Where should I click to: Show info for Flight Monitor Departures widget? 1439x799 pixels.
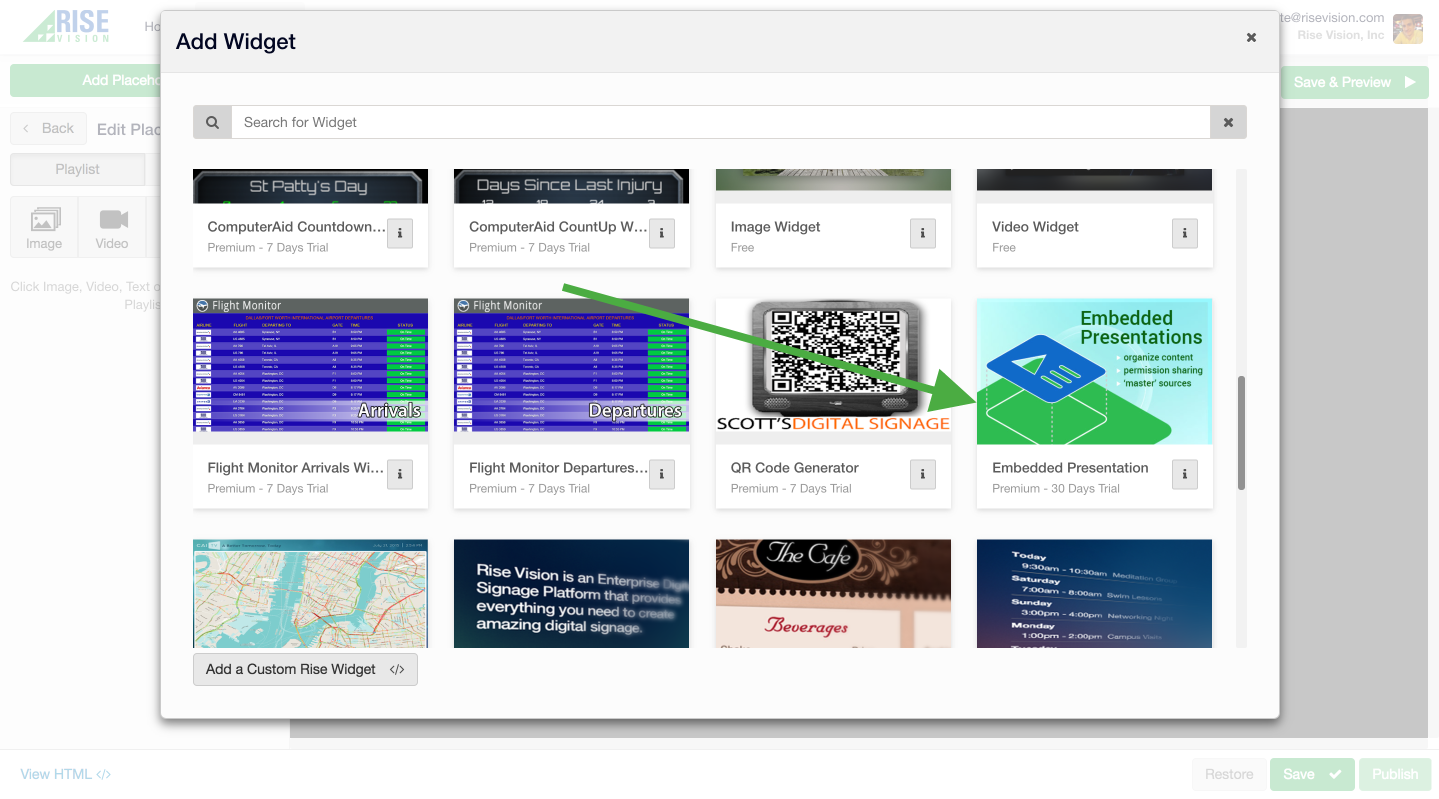tap(662, 474)
